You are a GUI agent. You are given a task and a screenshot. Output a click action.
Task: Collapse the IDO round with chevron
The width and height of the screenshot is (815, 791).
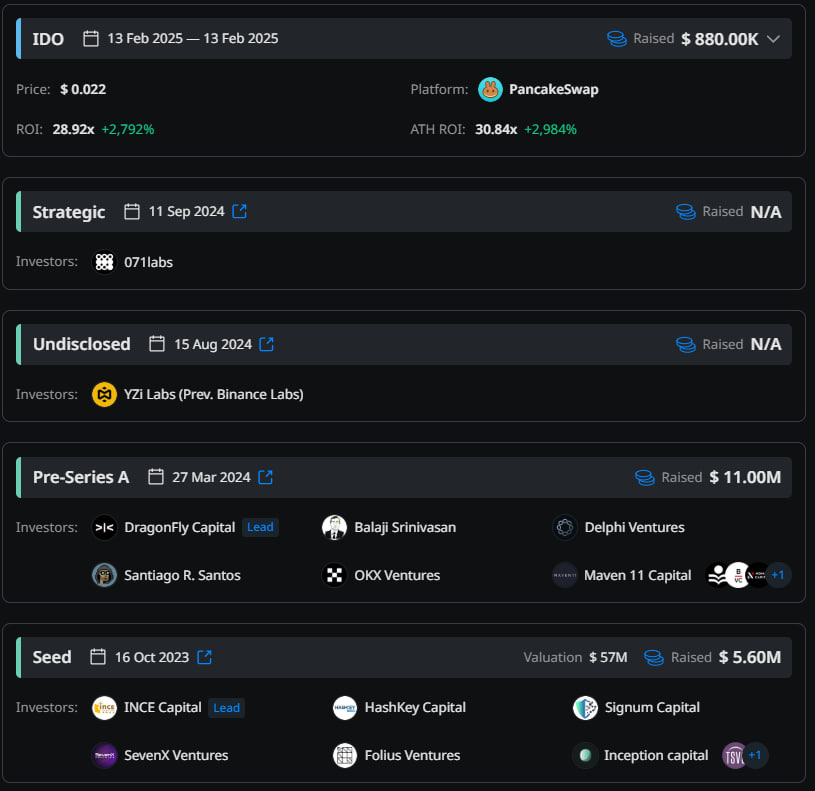tap(772, 39)
